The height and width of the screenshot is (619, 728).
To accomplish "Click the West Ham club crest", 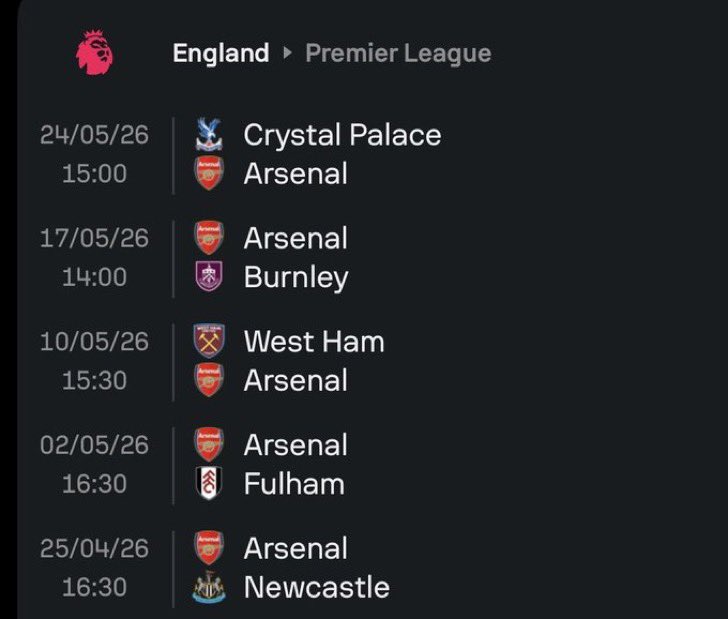I will click(209, 341).
